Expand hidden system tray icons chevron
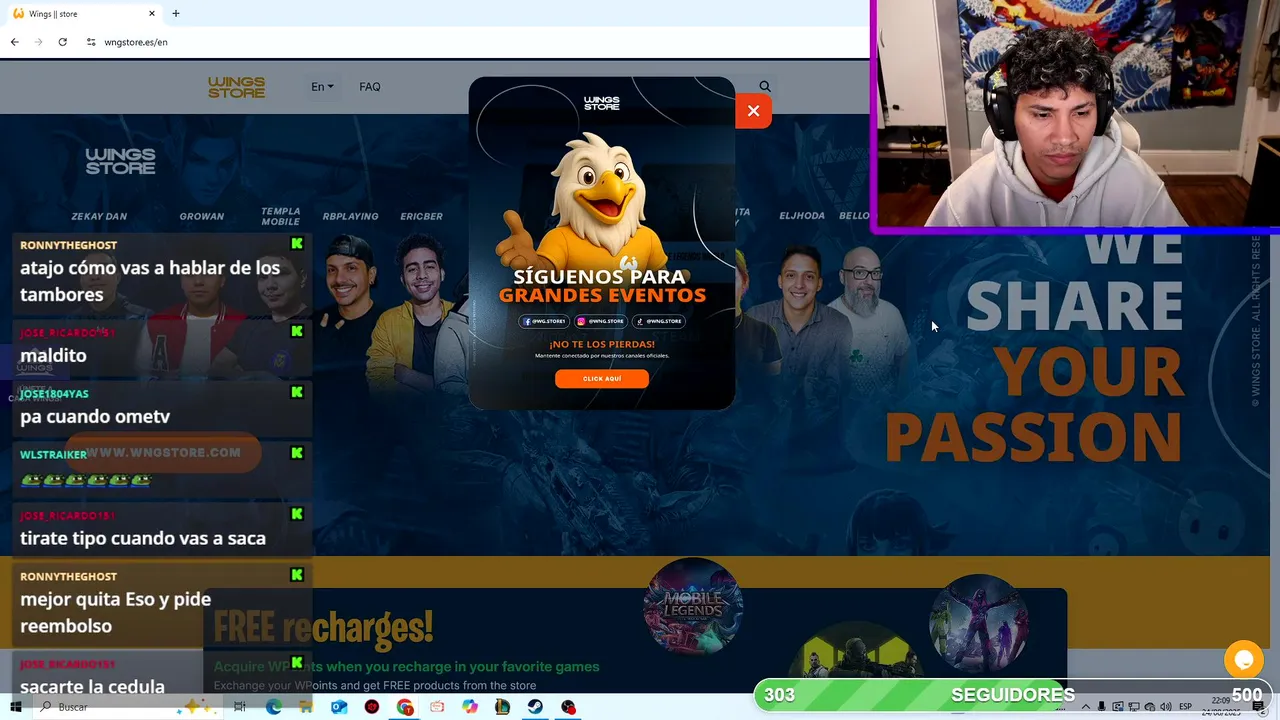The image size is (1280, 720). [x=1085, y=707]
